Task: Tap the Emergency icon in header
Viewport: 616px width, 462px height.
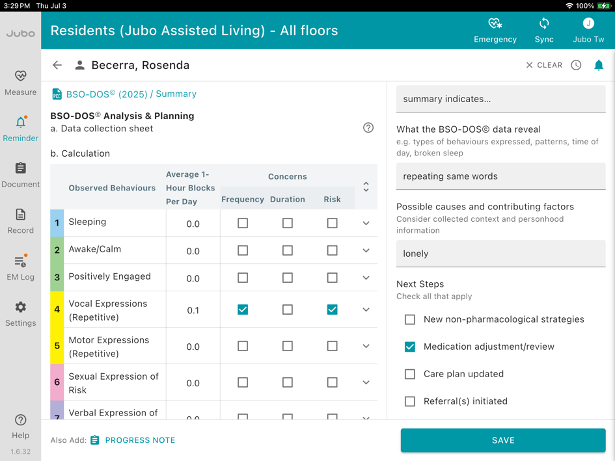Action: tap(494, 29)
